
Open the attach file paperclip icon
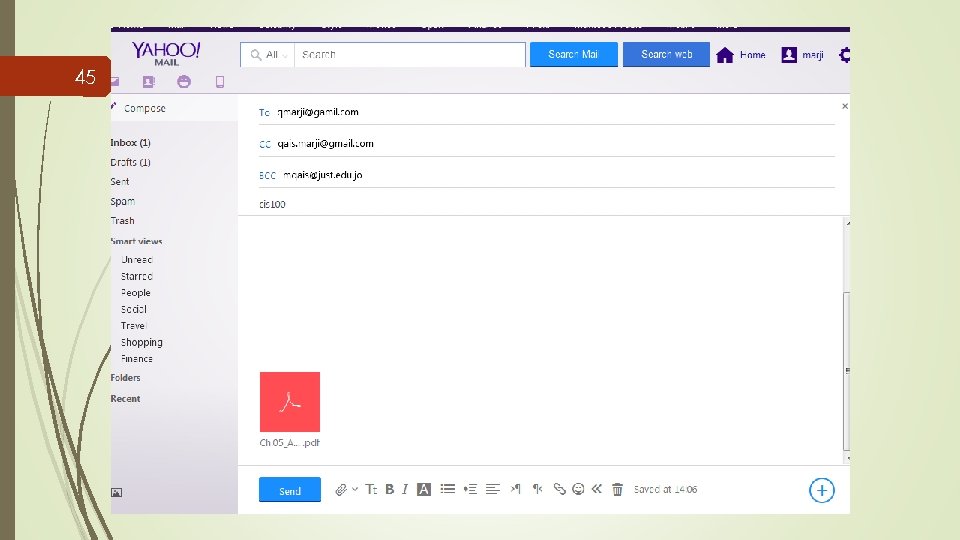pos(341,489)
